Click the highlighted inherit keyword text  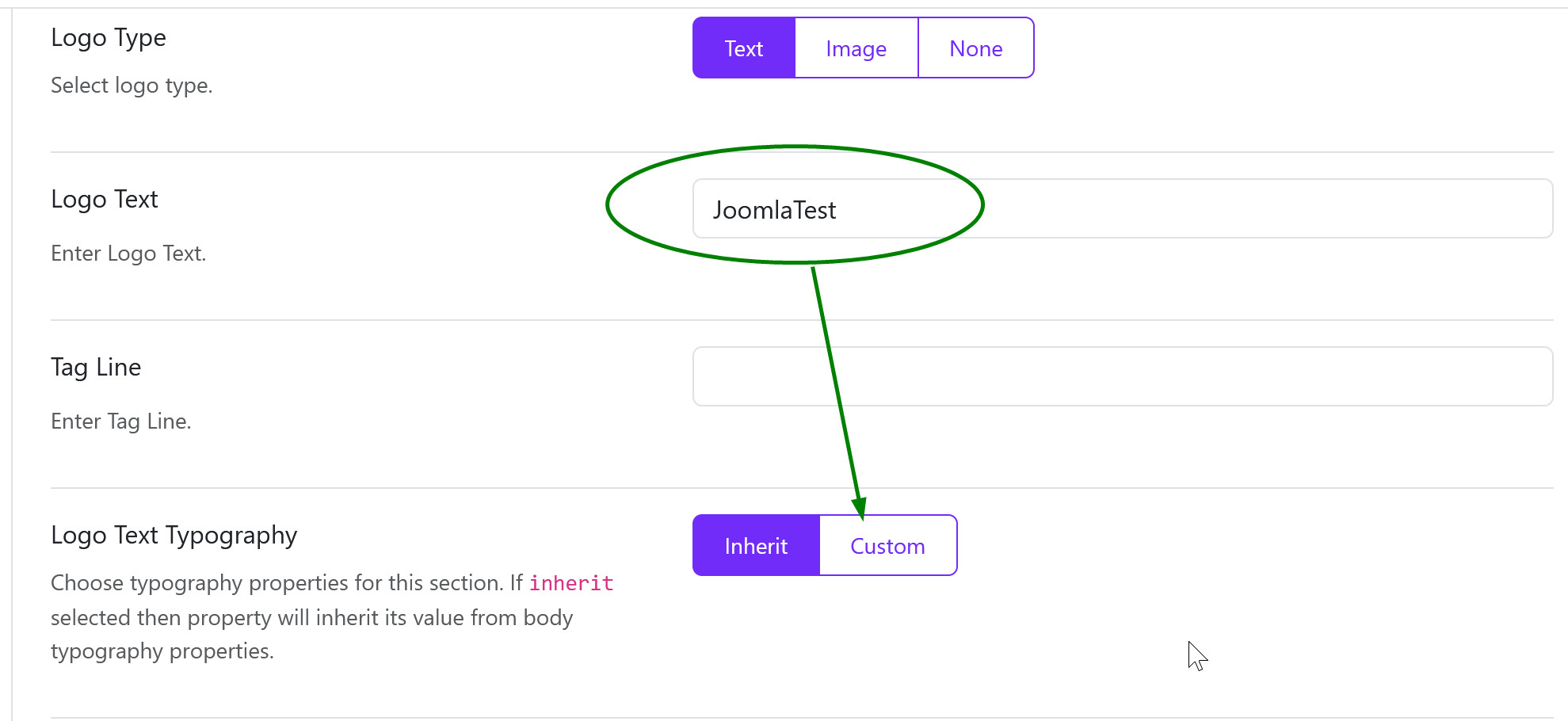572,583
